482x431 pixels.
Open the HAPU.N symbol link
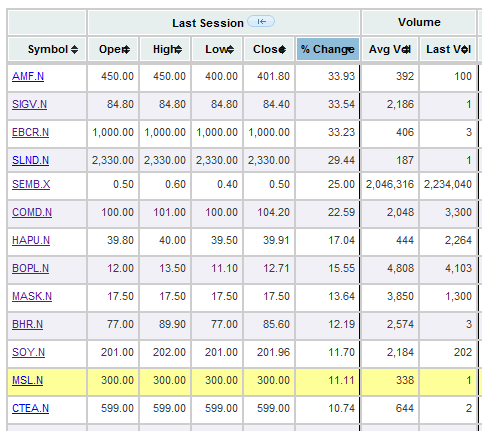pyautogui.click(x=31, y=240)
